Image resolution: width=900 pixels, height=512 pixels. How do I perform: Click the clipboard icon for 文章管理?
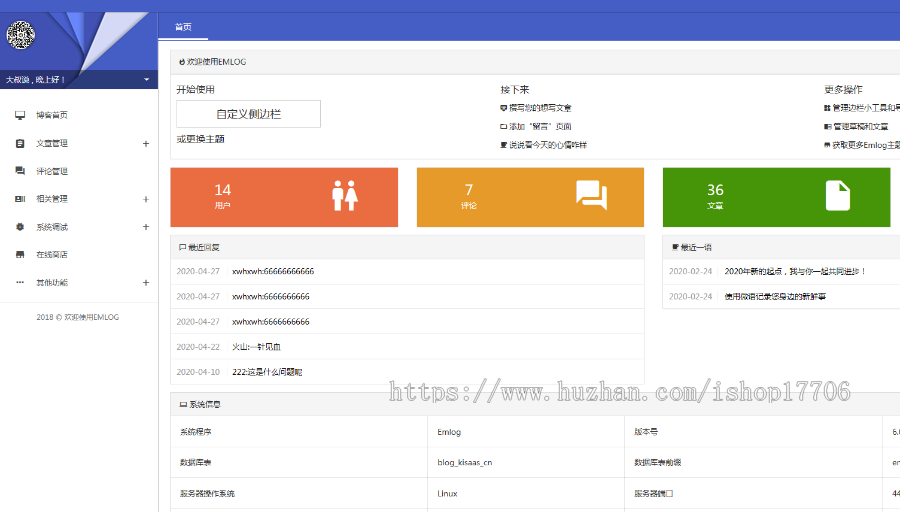[20, 143]
